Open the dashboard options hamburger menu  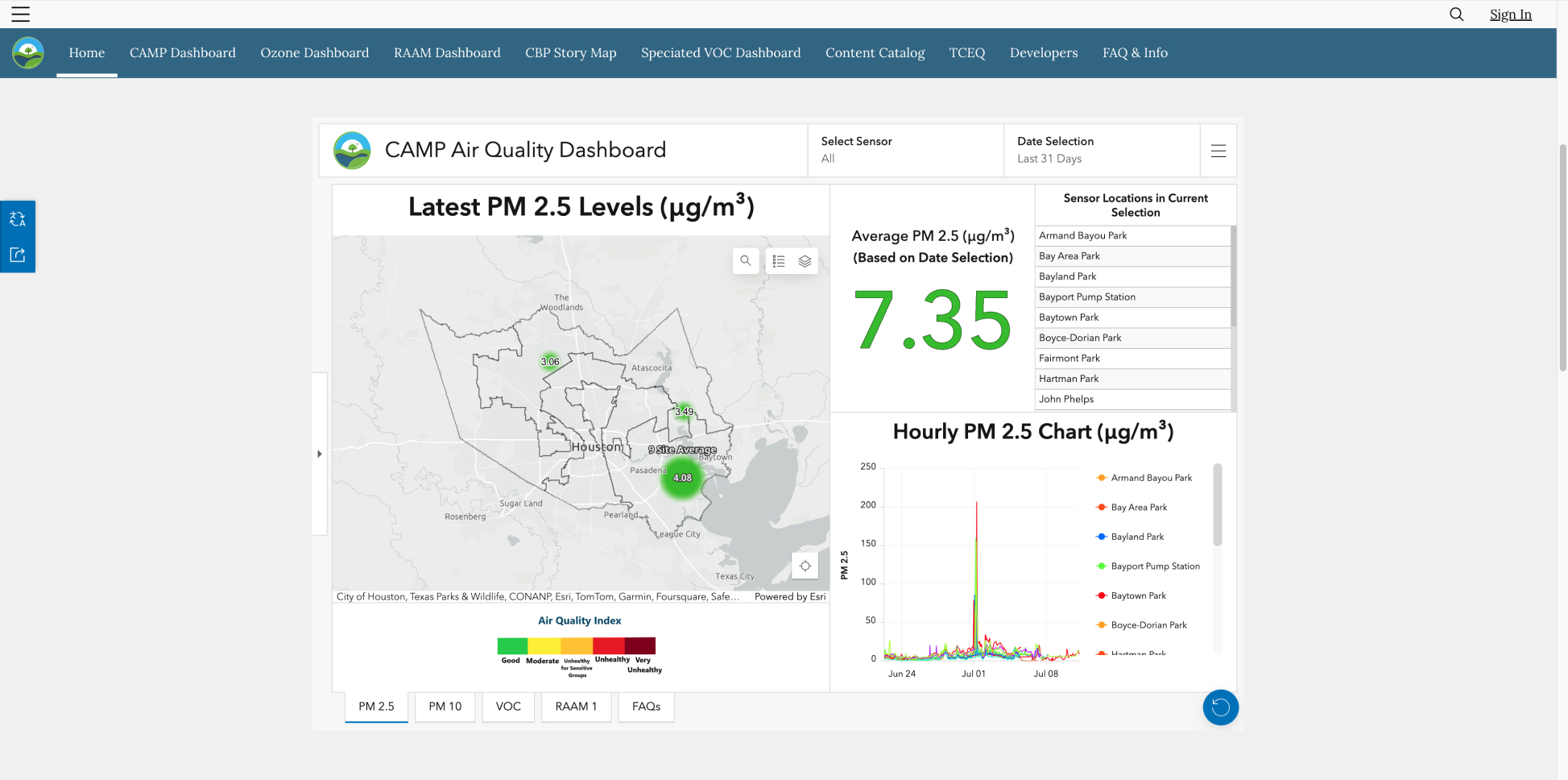tap(1218, 151)
